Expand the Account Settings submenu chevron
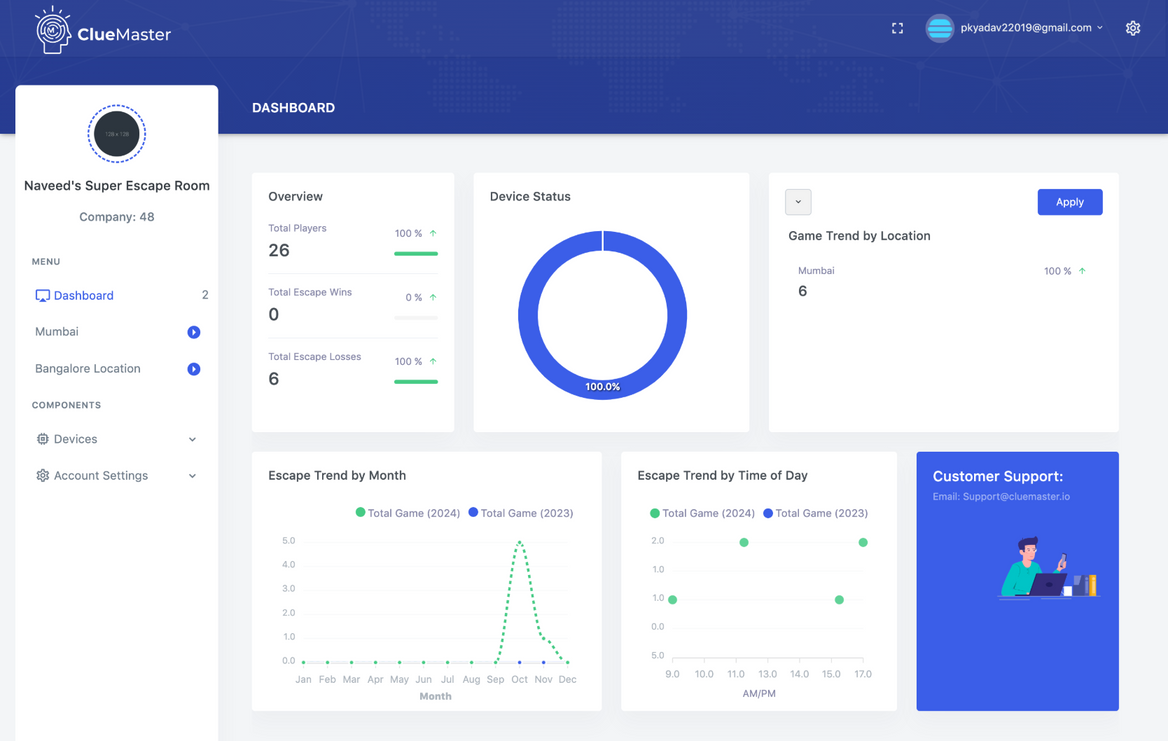Viewport: 1168px width, 741px height. click(192, 476)
